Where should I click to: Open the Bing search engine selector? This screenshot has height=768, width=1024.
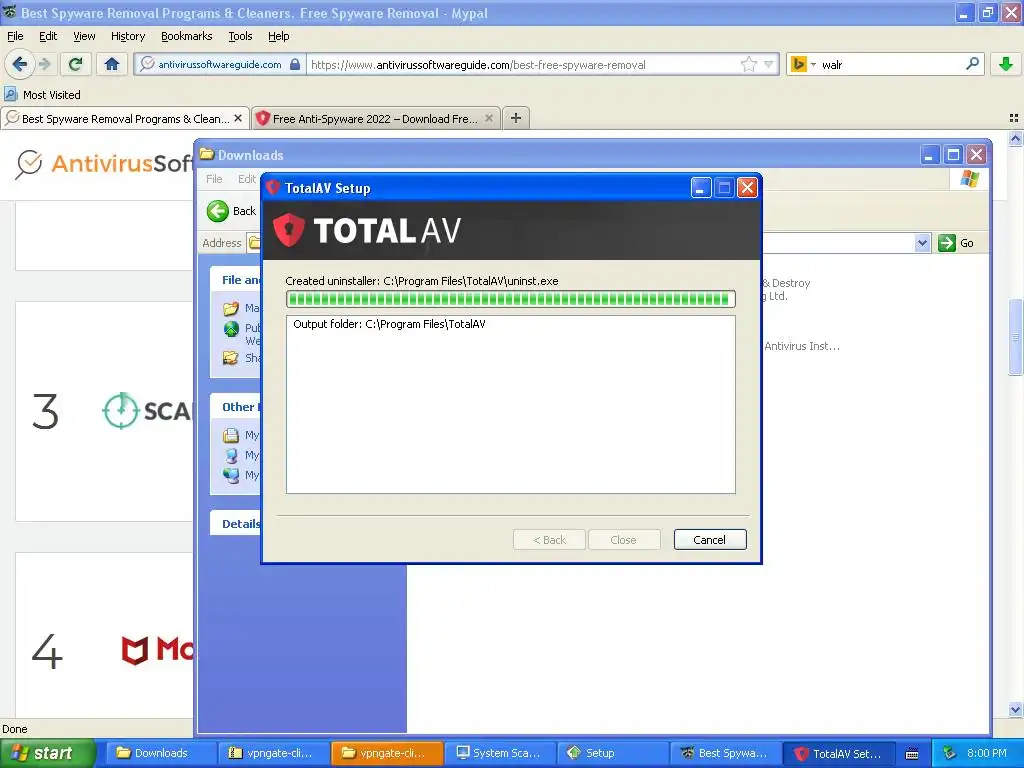(x=803, y=64)
